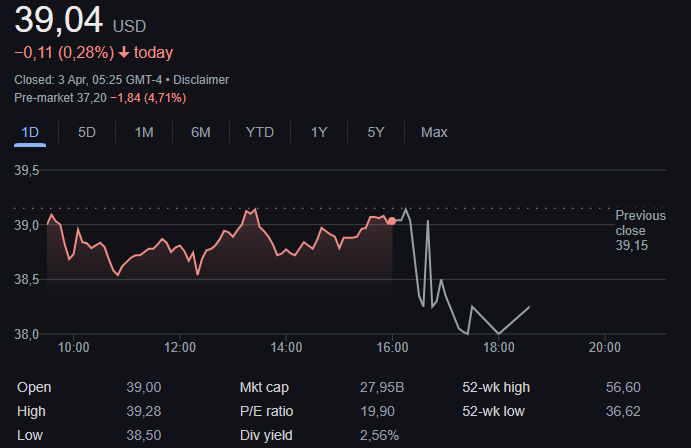
Task: Click the P/E value 19,90
Action: point(377,411)
